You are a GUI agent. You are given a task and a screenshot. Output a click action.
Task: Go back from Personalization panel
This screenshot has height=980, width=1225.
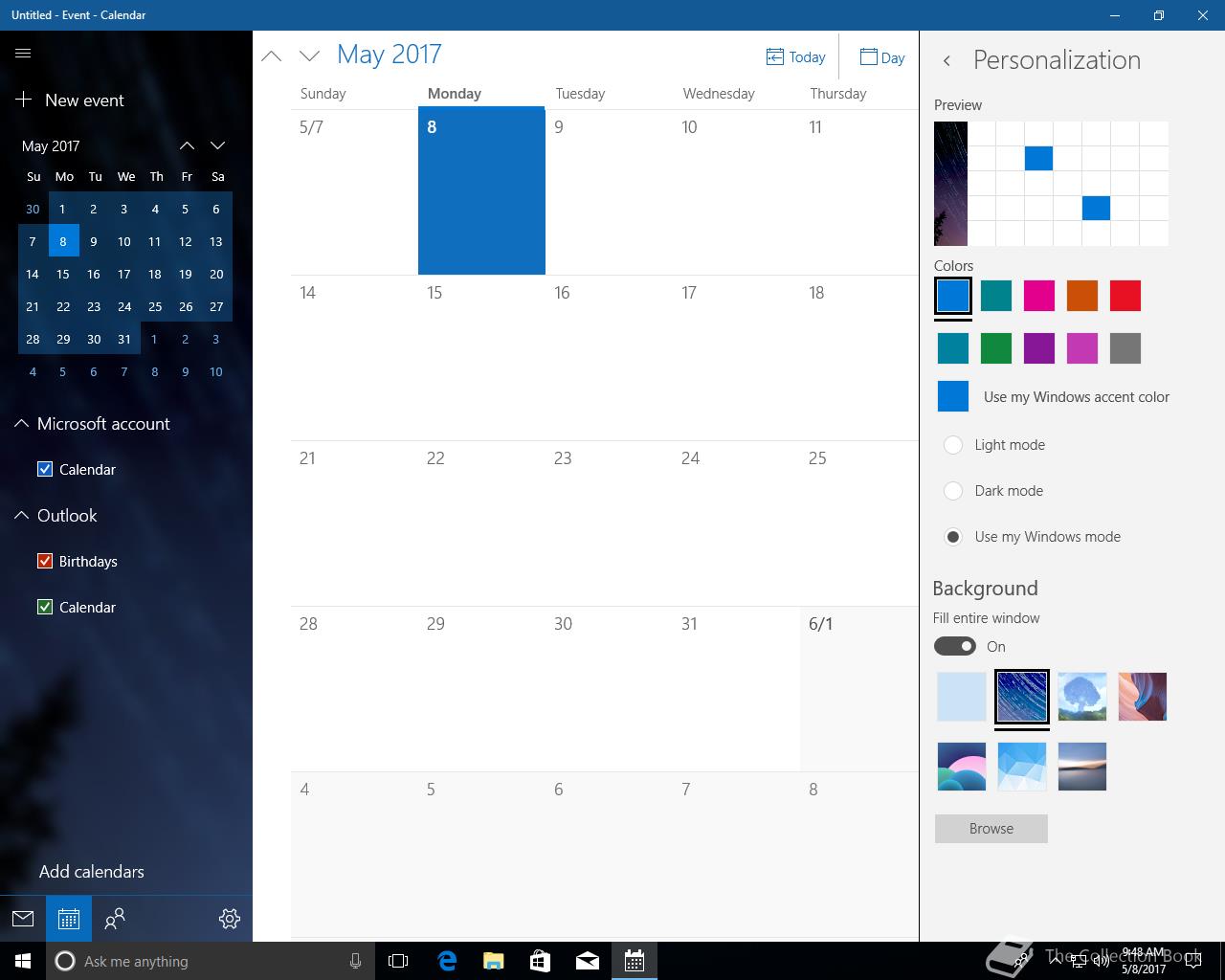click(947, 60)
